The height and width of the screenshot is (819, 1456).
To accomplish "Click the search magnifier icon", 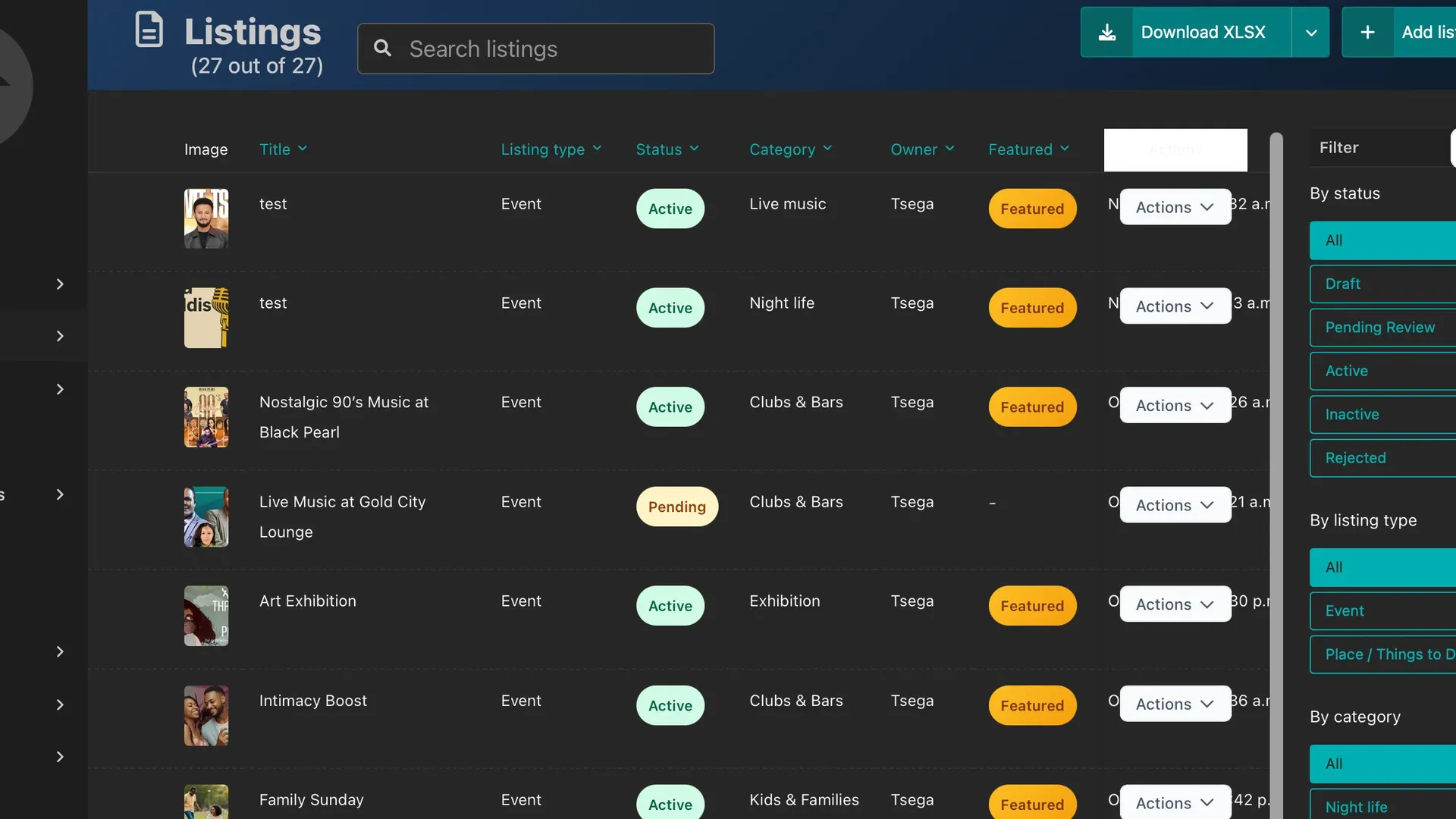I will (x=383, y=49).
